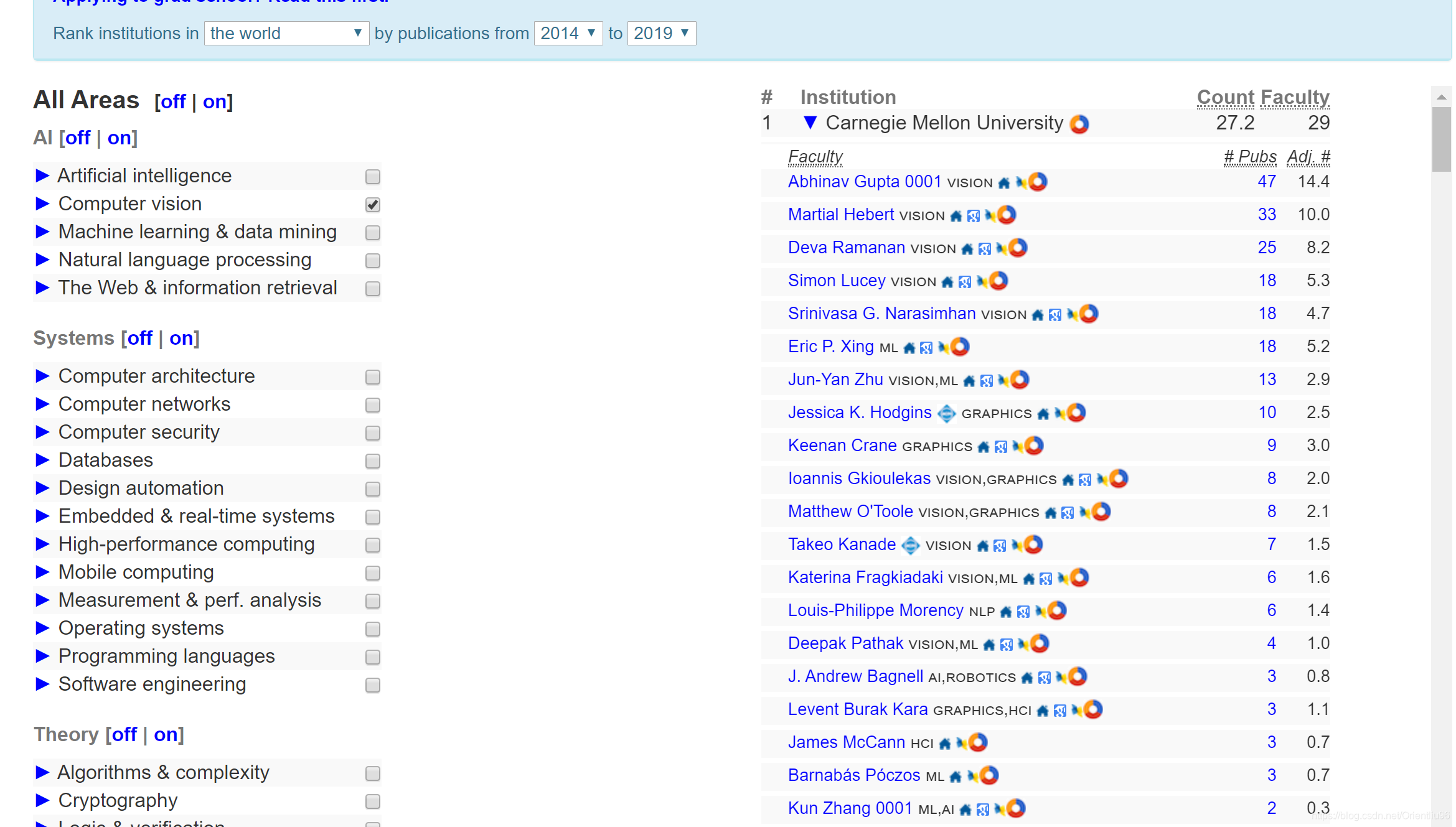This screenshot has height=827, width=1456.
Task: Open the region dropdown showing 'the world'
Action: (286, 33)
